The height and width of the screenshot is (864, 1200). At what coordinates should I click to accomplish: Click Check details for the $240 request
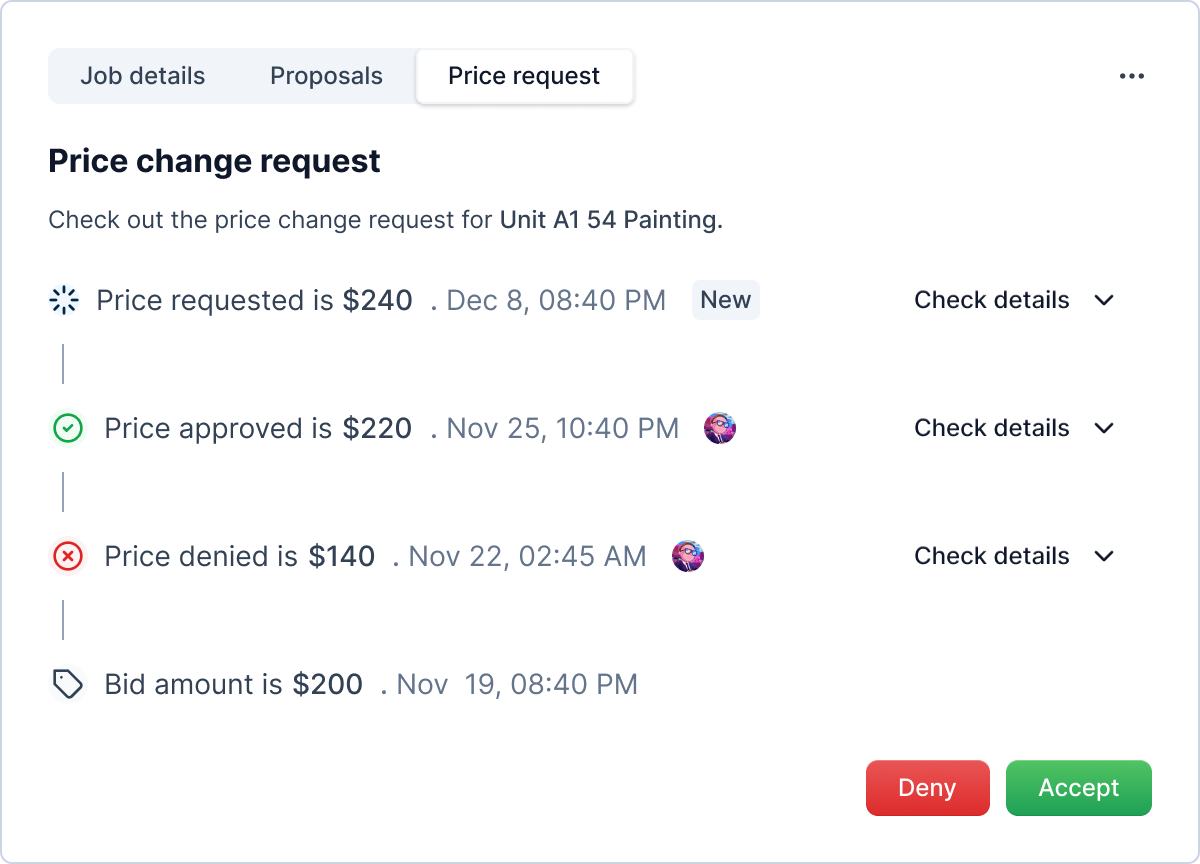(x=991, y=300)
